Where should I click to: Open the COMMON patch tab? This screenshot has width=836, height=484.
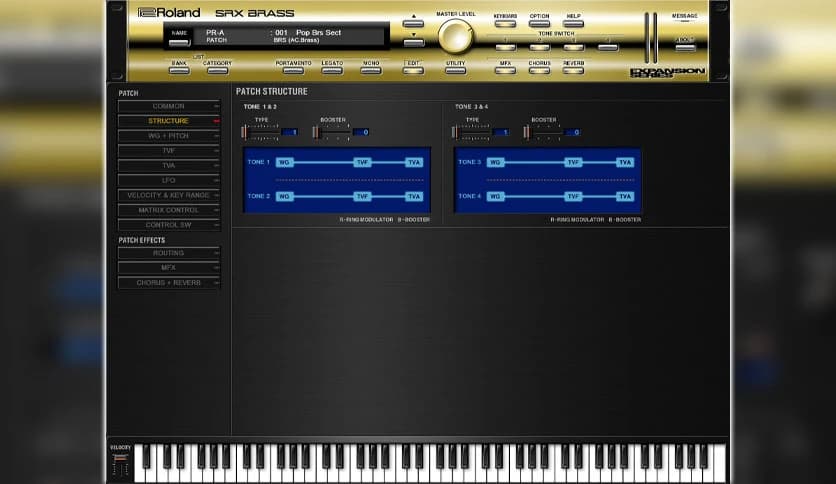tap(168, 106)
